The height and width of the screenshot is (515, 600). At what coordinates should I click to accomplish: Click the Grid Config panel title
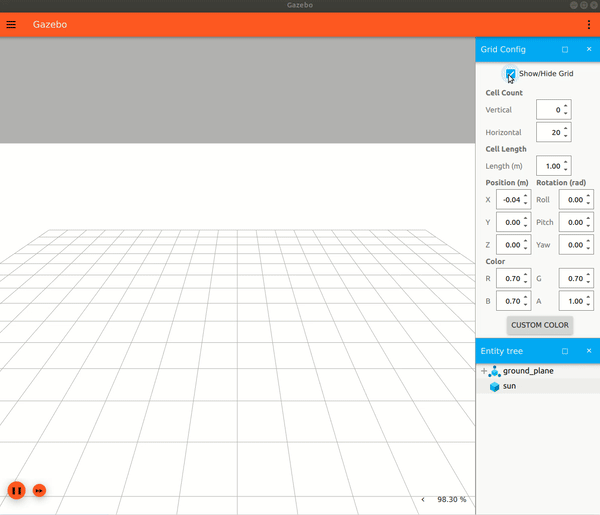(x=503, y=49)
